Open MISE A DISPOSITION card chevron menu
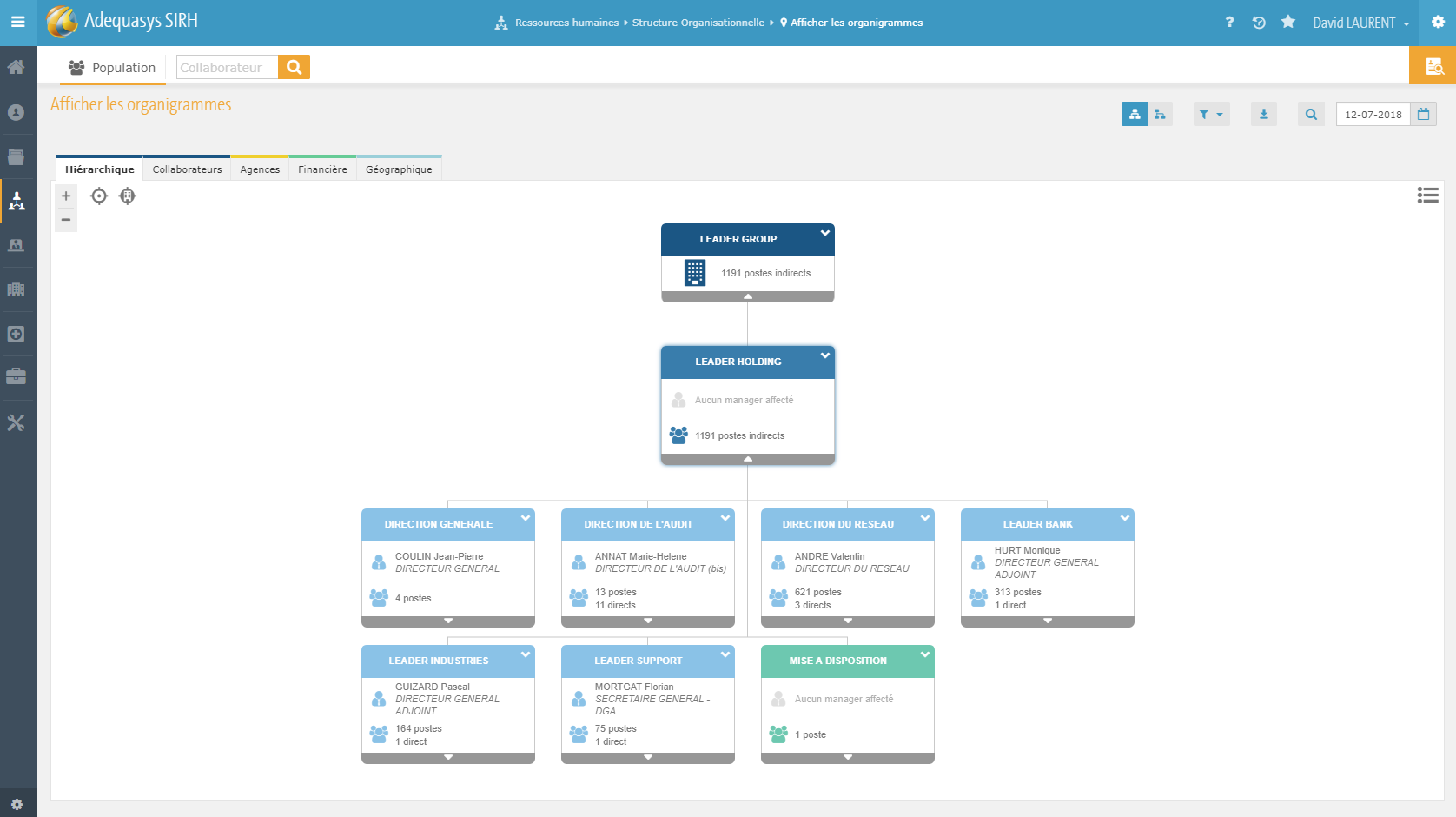This screenshot has width=1456, height=817. tap(924, 654)
